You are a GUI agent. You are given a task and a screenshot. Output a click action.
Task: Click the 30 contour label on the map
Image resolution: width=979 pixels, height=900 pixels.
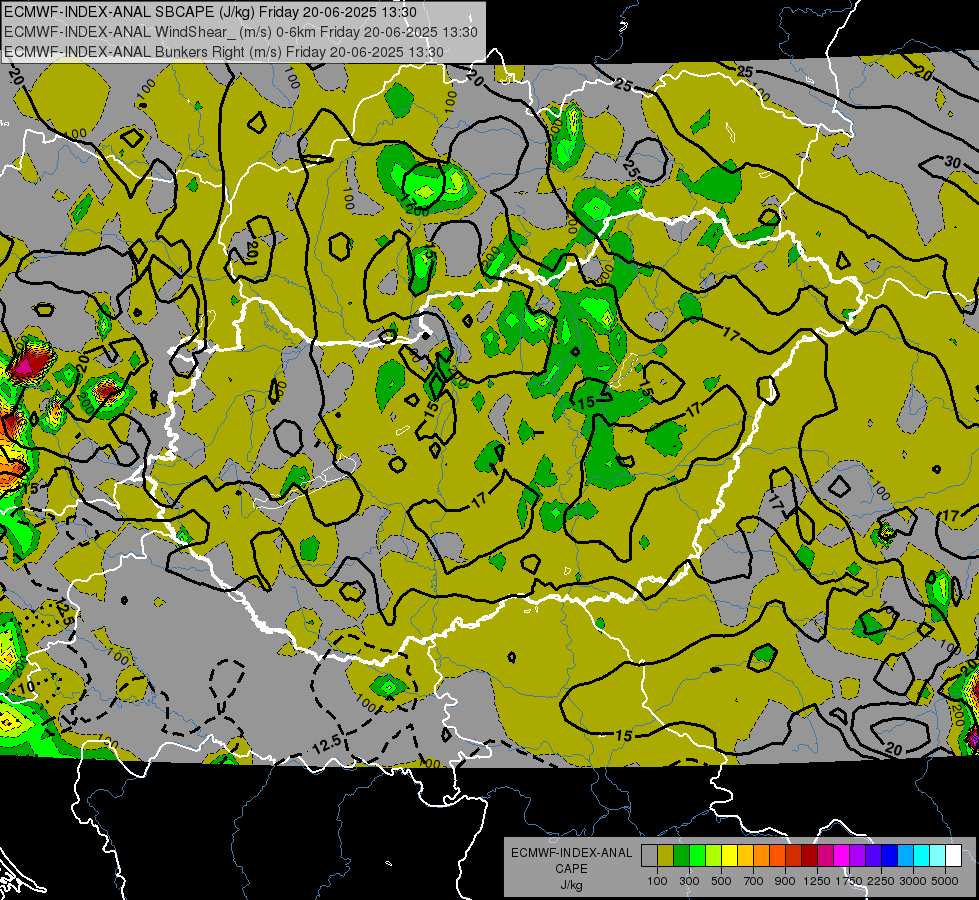click(952, 162)
